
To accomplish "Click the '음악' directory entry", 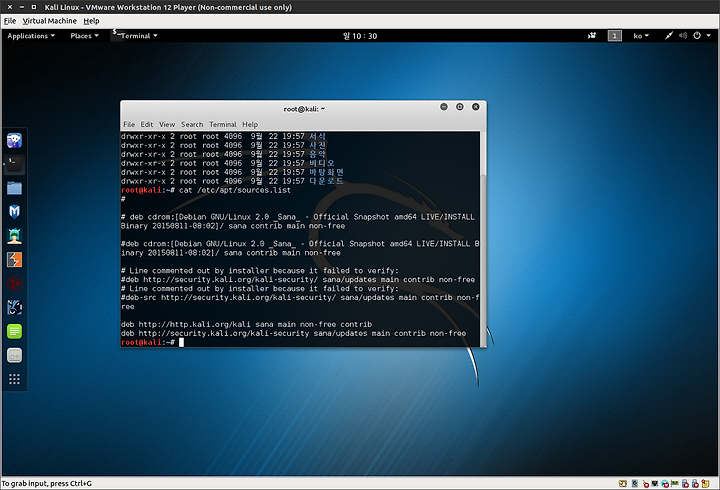I will click(x=317, y=154).
